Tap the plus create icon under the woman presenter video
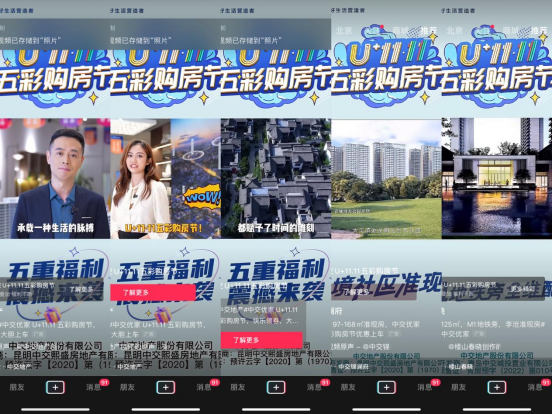552x414 pixels. tap(166, 387)
